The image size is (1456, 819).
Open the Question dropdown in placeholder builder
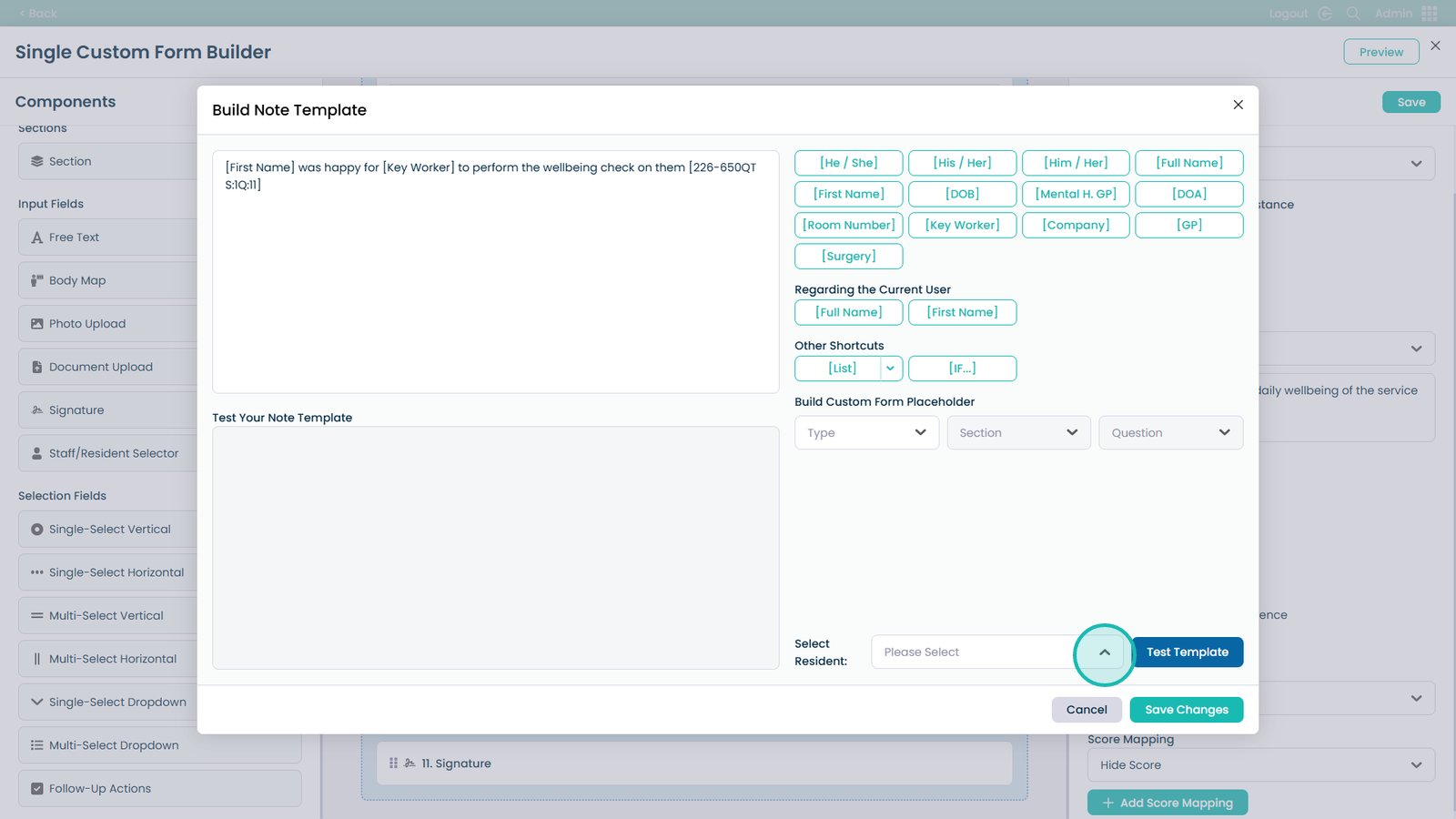coord(1170,433)
